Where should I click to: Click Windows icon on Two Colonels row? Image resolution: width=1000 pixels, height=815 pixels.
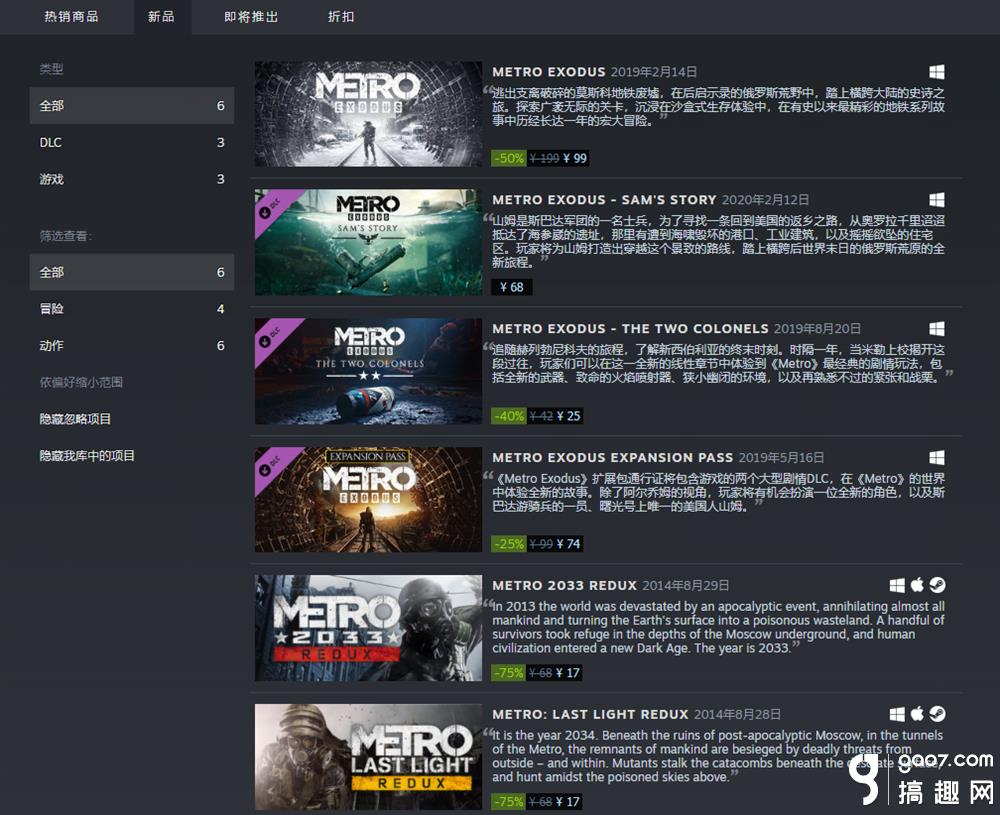point(936,329)
